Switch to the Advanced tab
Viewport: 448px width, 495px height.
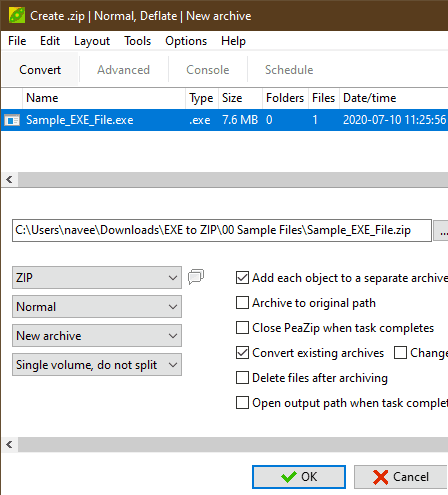pos(123,70)
